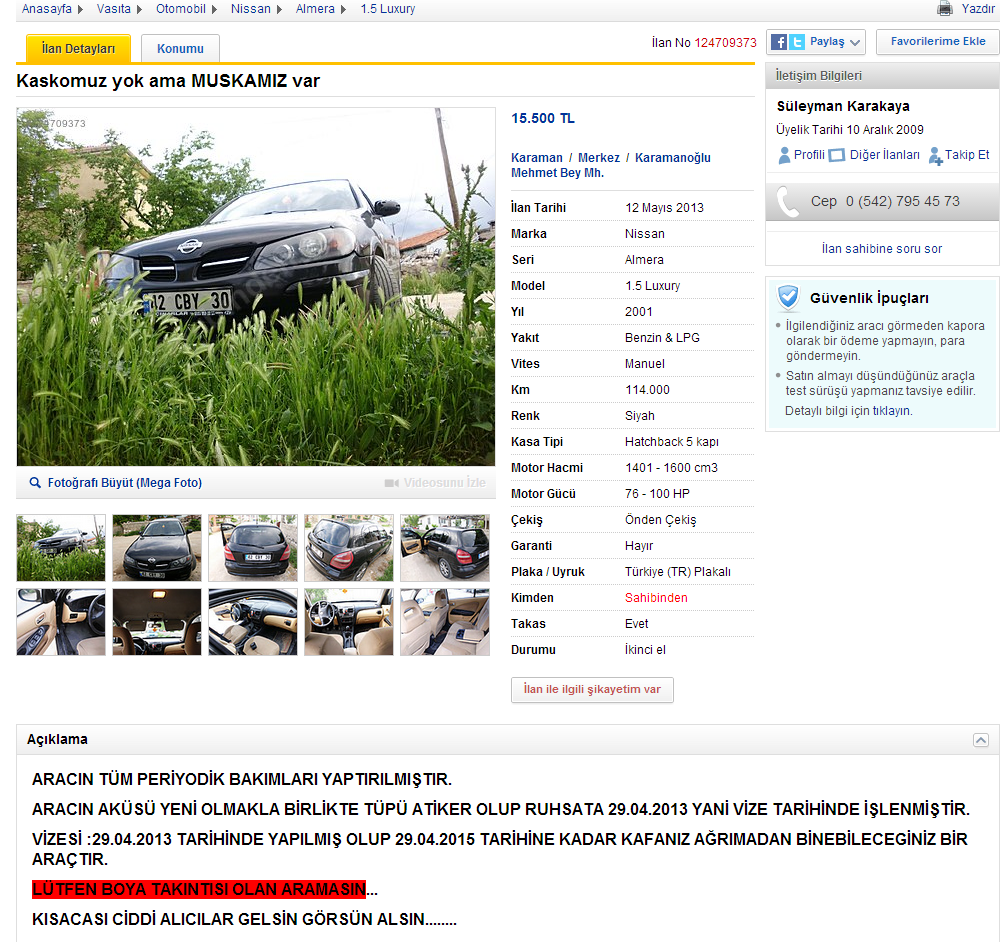Click the Km value 114.000
Screen dimensions: 1005x942
[x=647, y=390]
